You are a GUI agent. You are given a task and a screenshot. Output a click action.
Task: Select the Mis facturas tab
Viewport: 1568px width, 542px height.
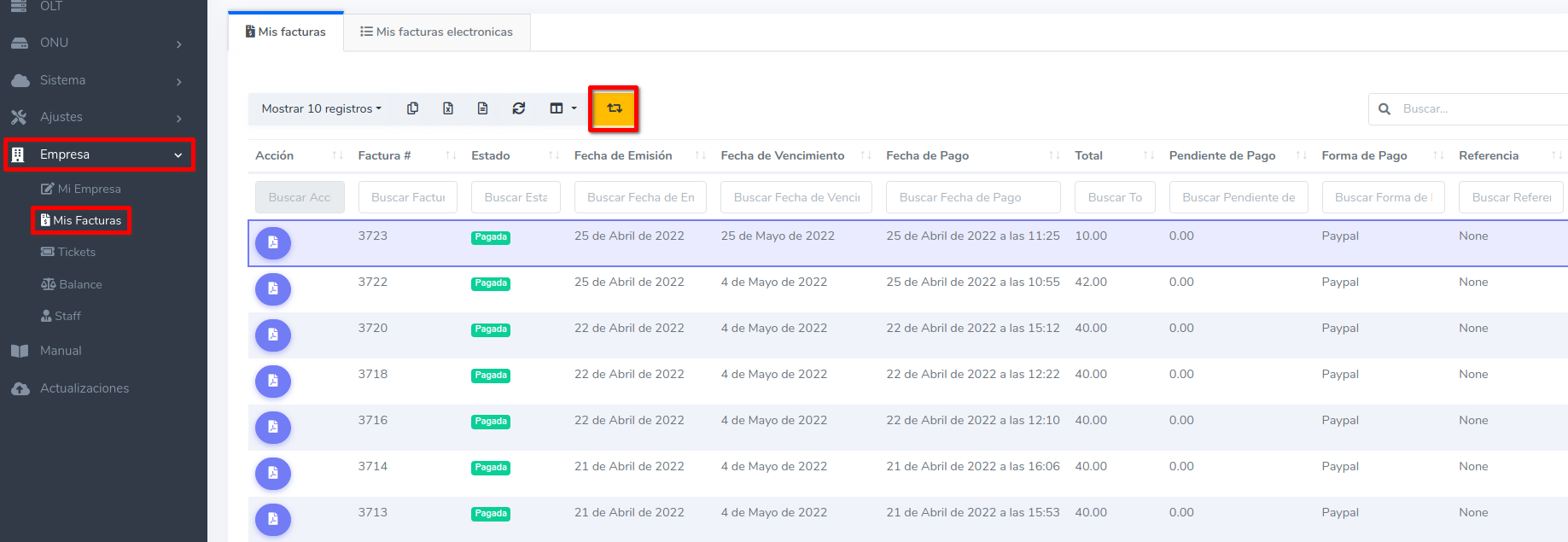[x=286, y=32]
